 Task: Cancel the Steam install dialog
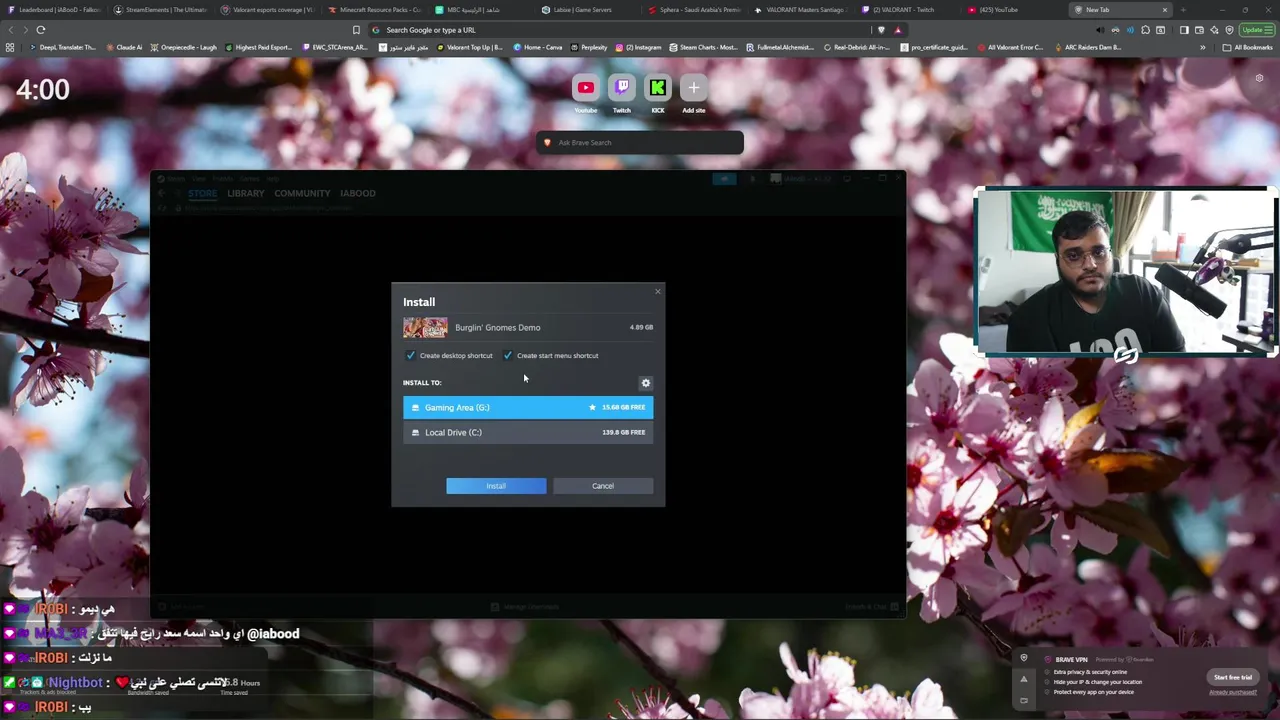click(x=603, y=486)
